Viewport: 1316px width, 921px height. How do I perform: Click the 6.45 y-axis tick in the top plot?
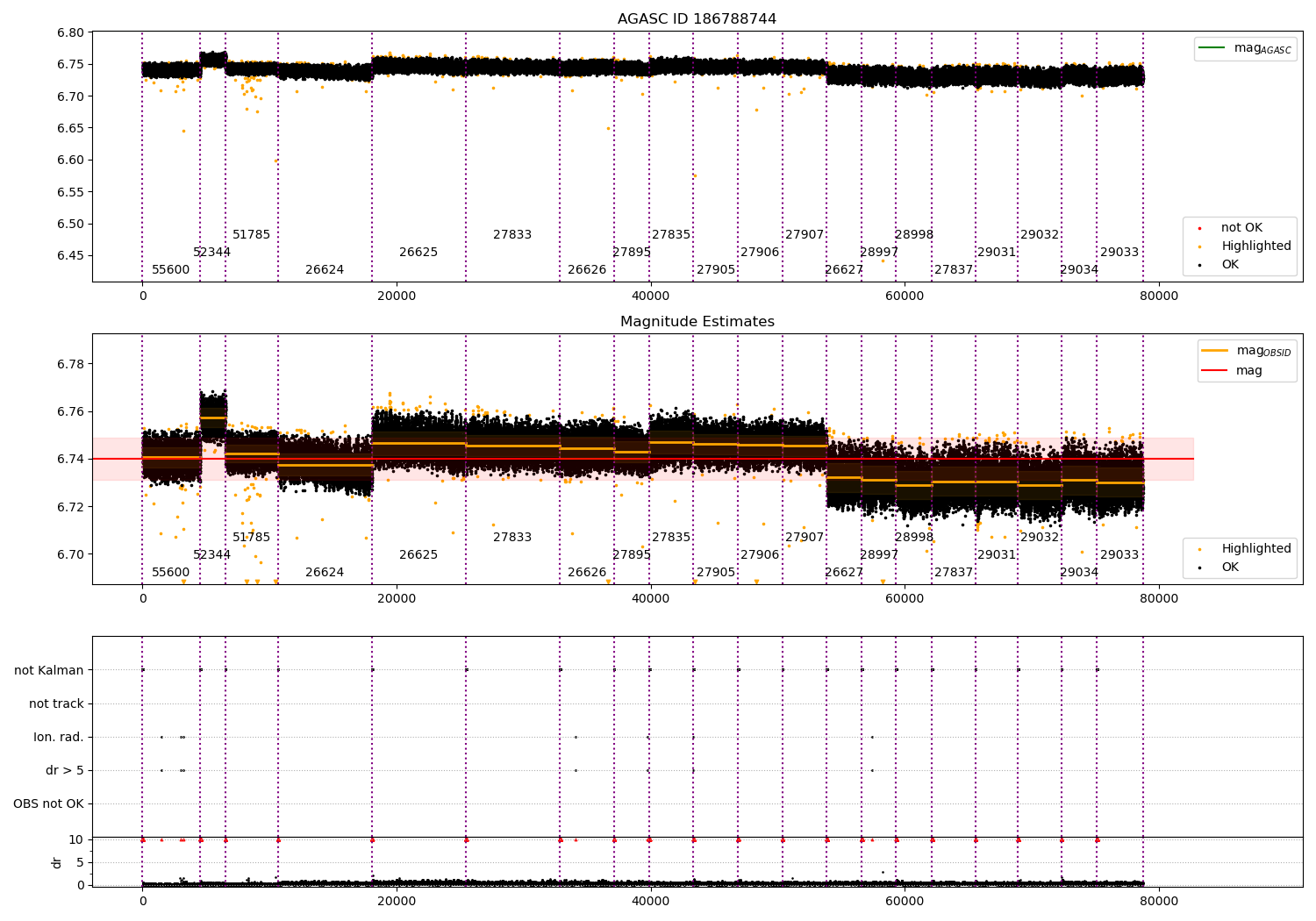coord(71,256)
